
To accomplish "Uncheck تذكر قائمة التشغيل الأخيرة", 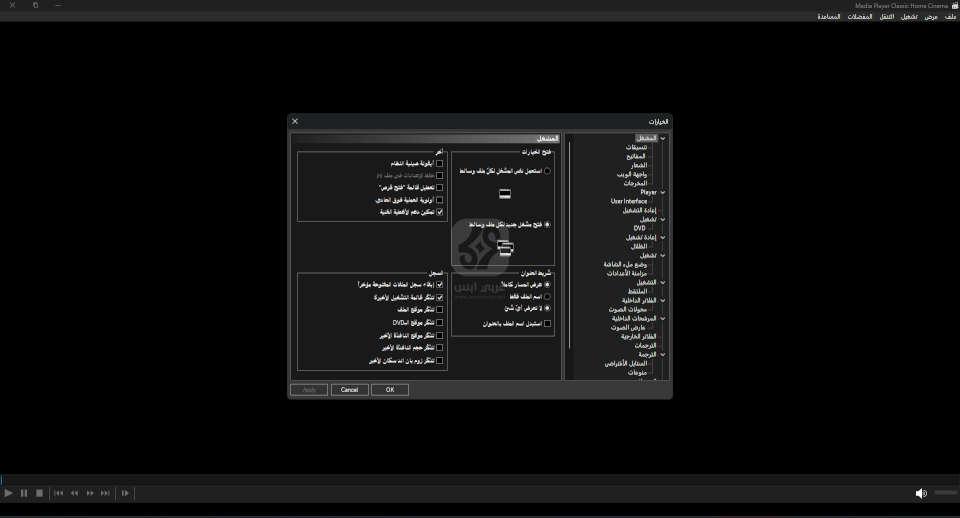I will pos(440,297).
